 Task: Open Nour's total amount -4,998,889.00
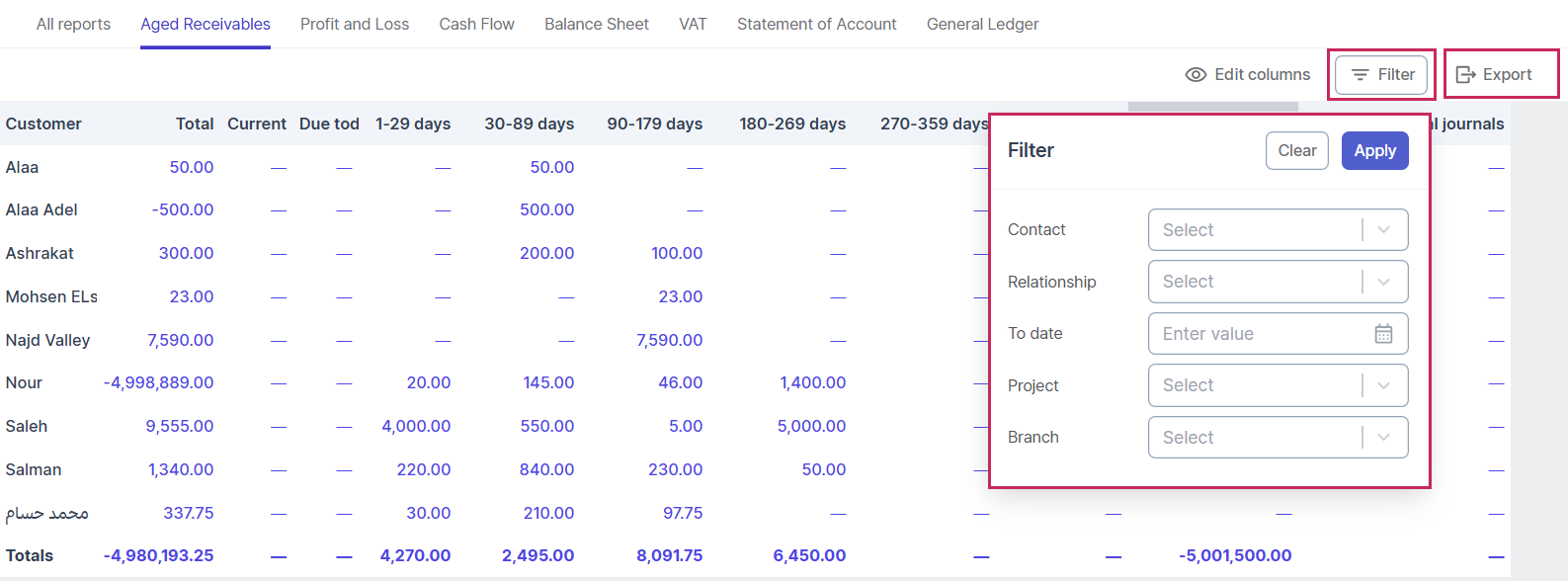[x=159, y=383]
